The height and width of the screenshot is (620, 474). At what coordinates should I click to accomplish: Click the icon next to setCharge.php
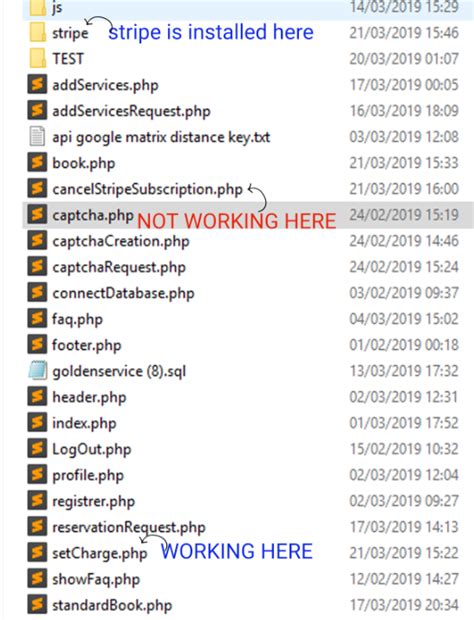[37, 553]
